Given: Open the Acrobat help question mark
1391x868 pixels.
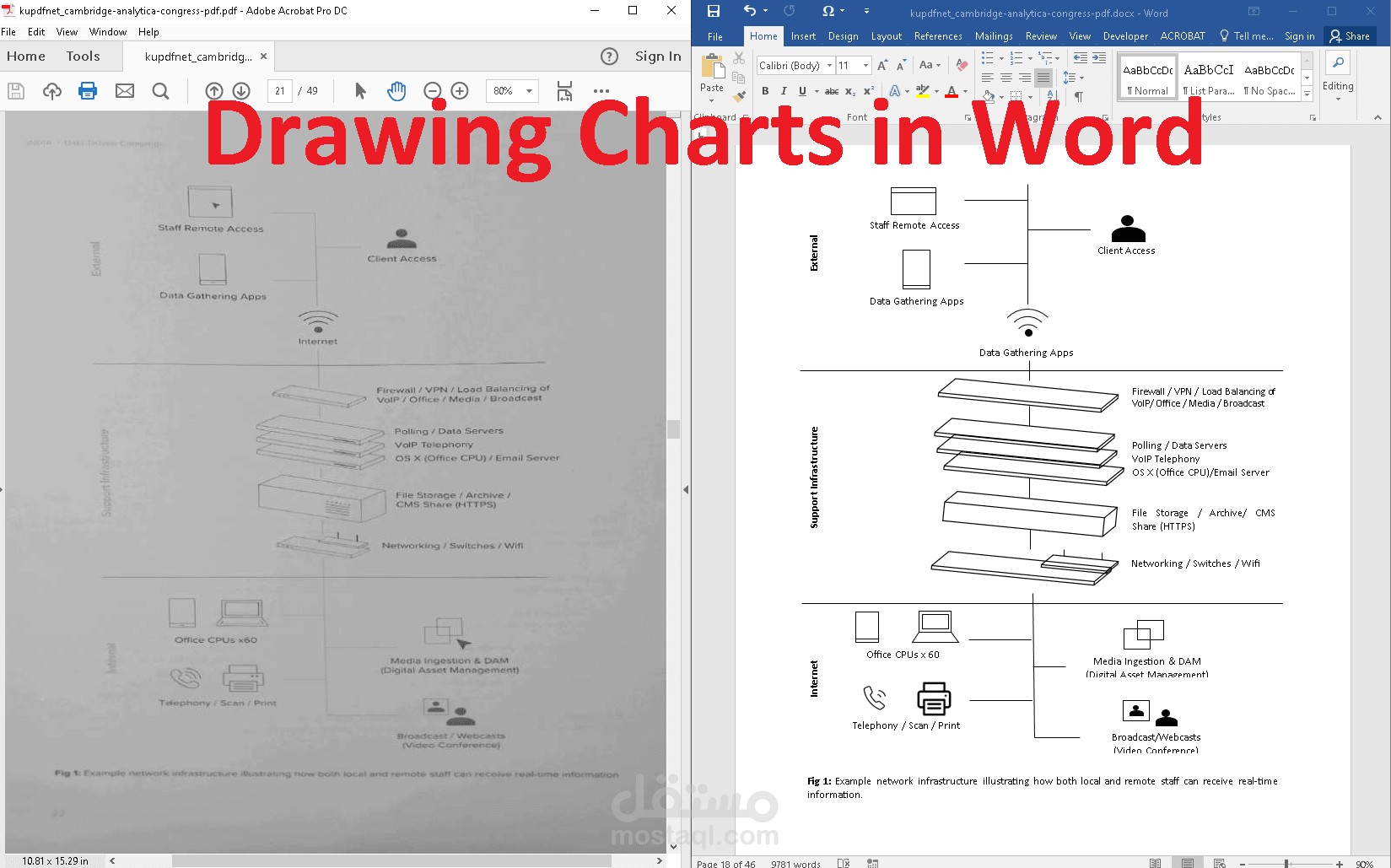Looking at the screenshot, I should 609,57.
